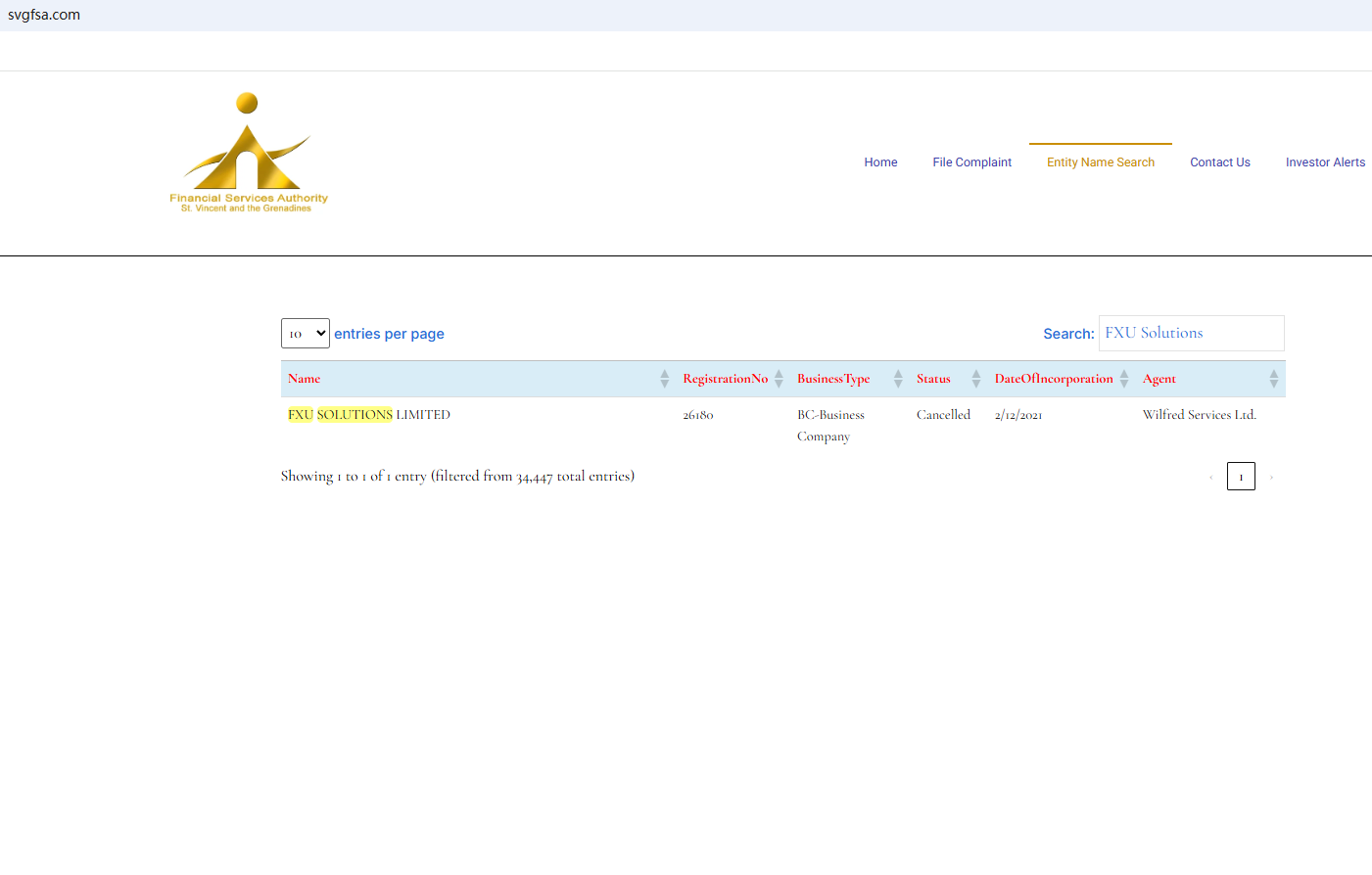
Task: Open the File Complaint page
Action: (971, 162)
